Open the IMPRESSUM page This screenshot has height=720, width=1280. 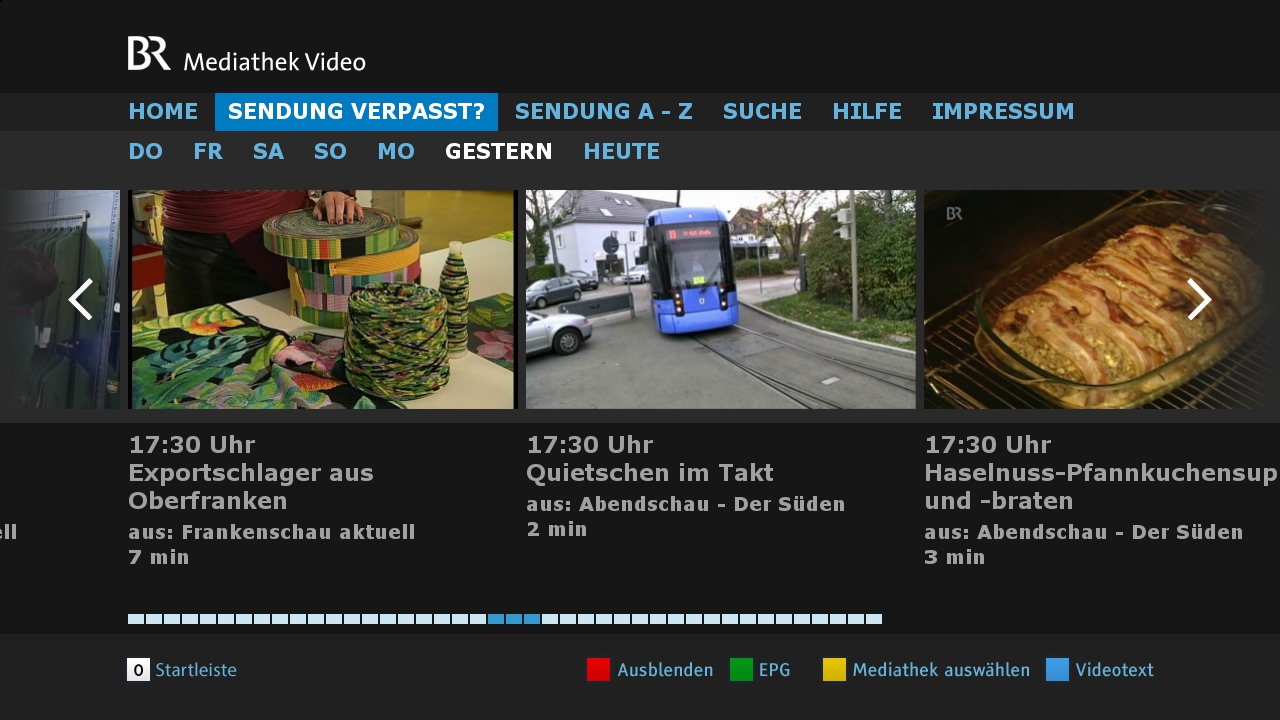(x=1003, y=111)
